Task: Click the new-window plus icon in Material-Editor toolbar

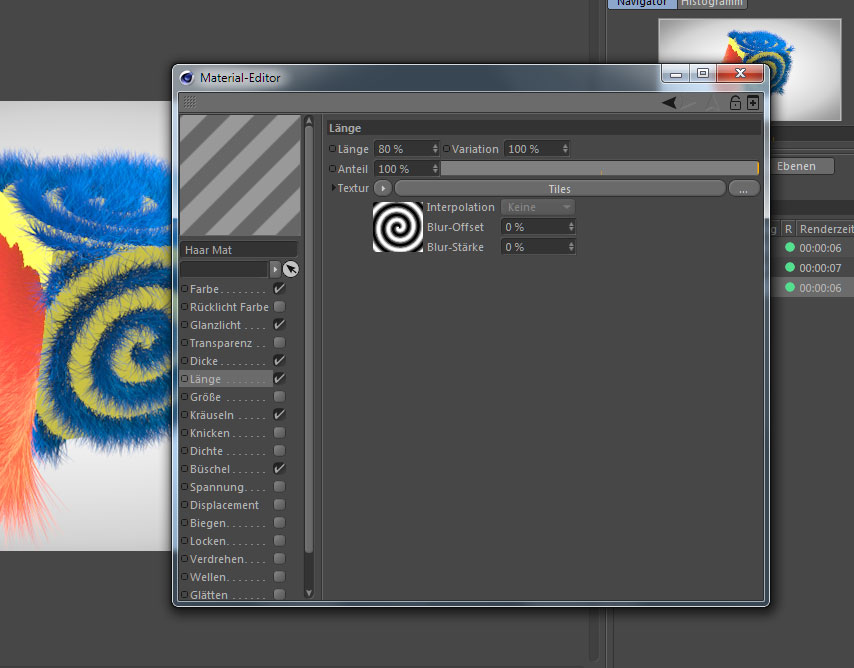Action: 753,102
